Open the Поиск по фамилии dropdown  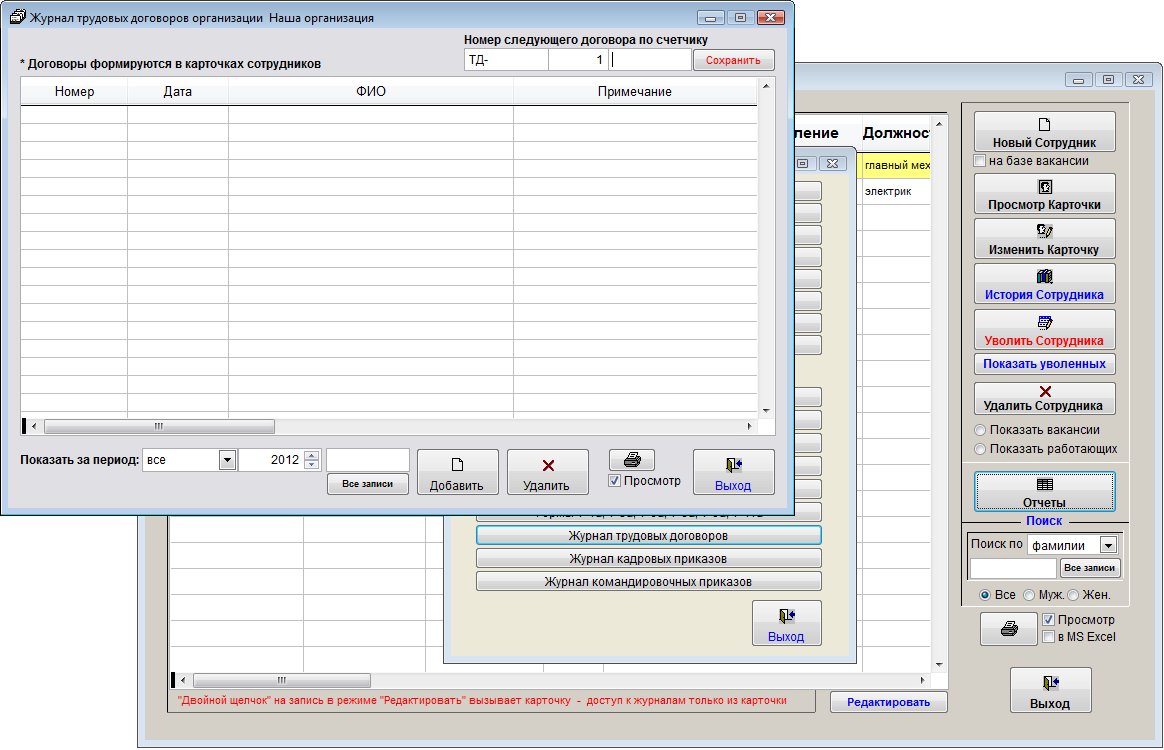[x=1108, y=545]
